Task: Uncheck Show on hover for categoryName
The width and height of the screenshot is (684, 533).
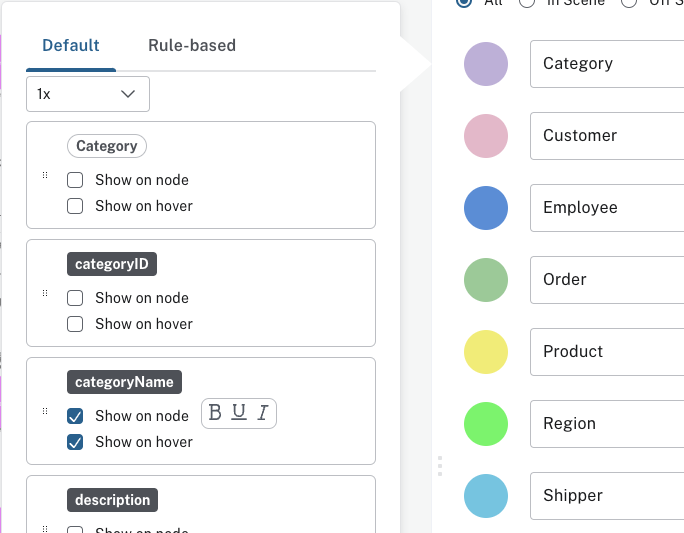Action: [x=75, y=442]
